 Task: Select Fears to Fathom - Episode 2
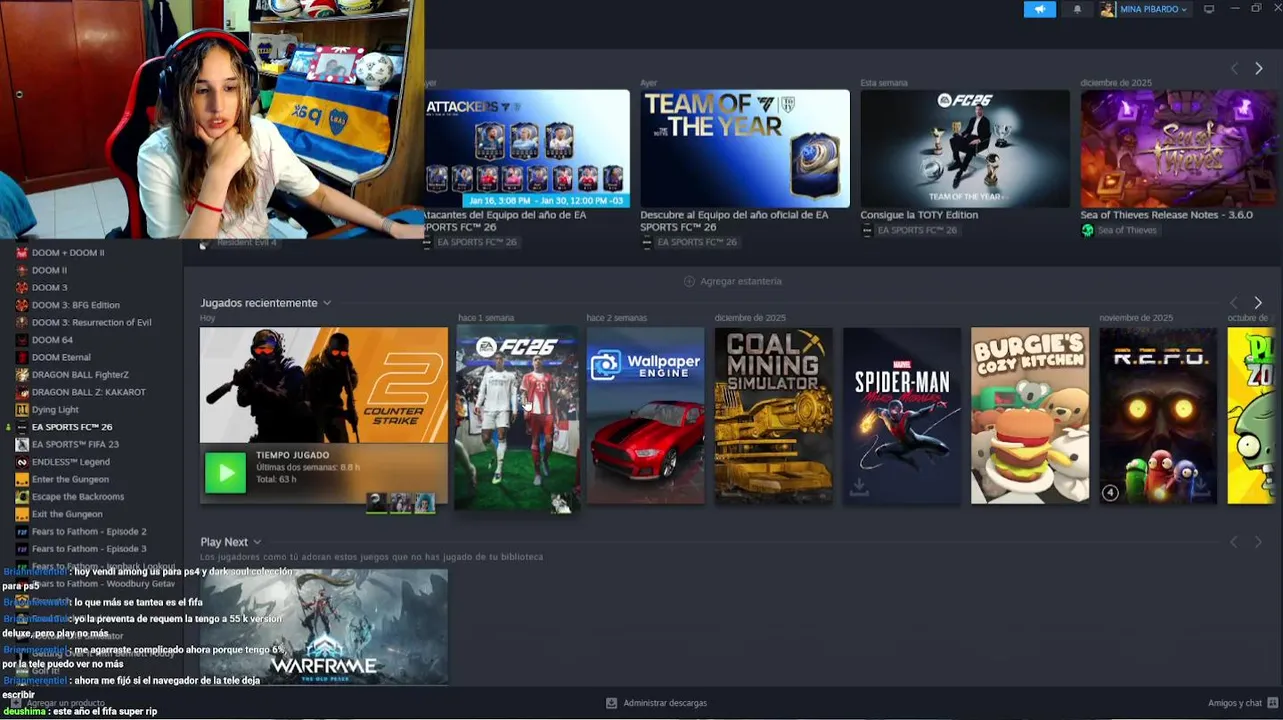click(89, 531)
